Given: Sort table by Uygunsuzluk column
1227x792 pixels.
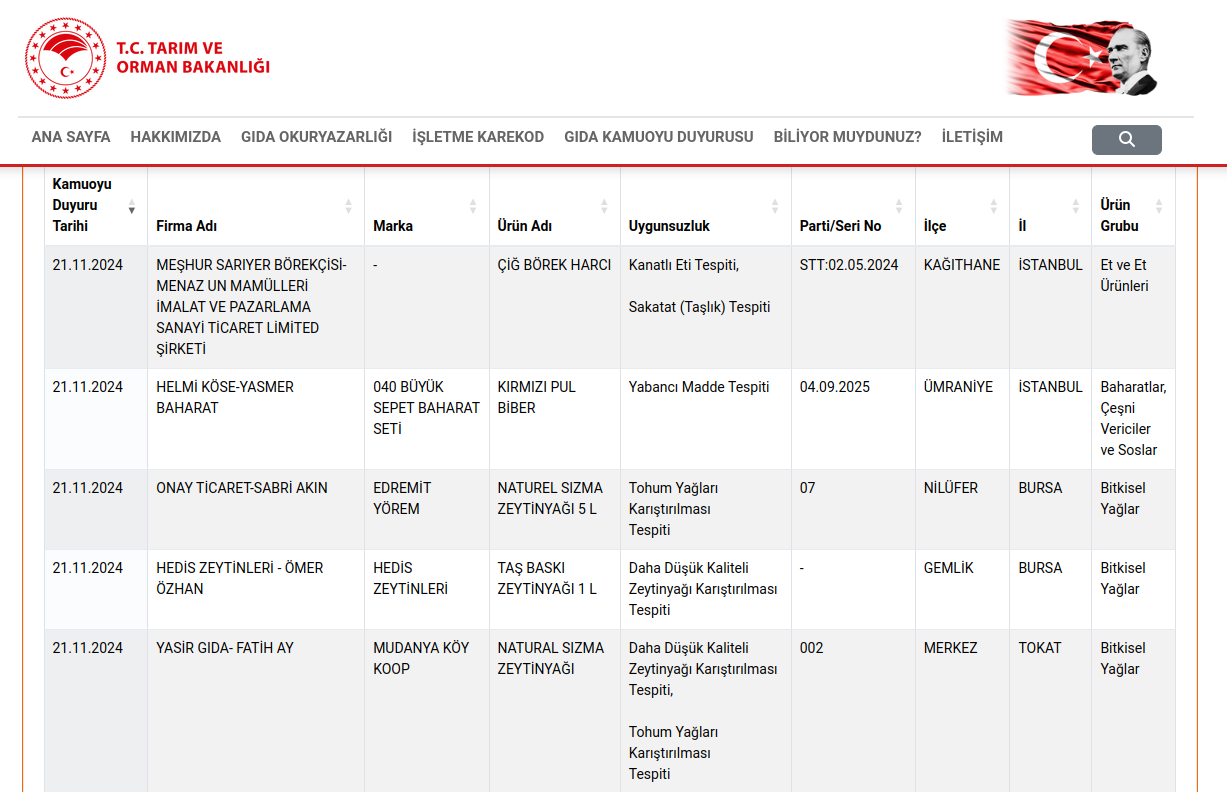Looking at the screenshot, I should (x=775, y=207).
